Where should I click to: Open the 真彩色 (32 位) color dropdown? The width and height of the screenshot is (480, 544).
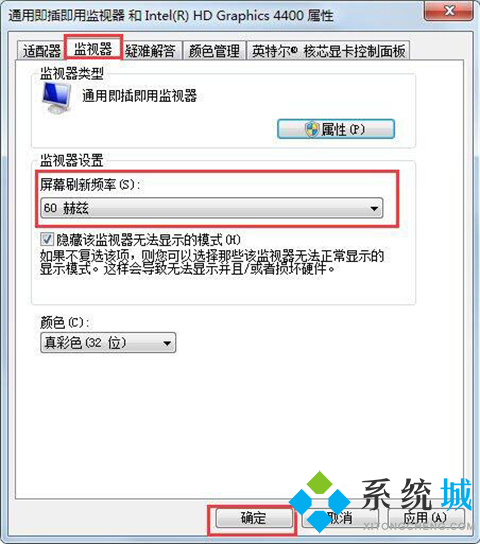108,343
